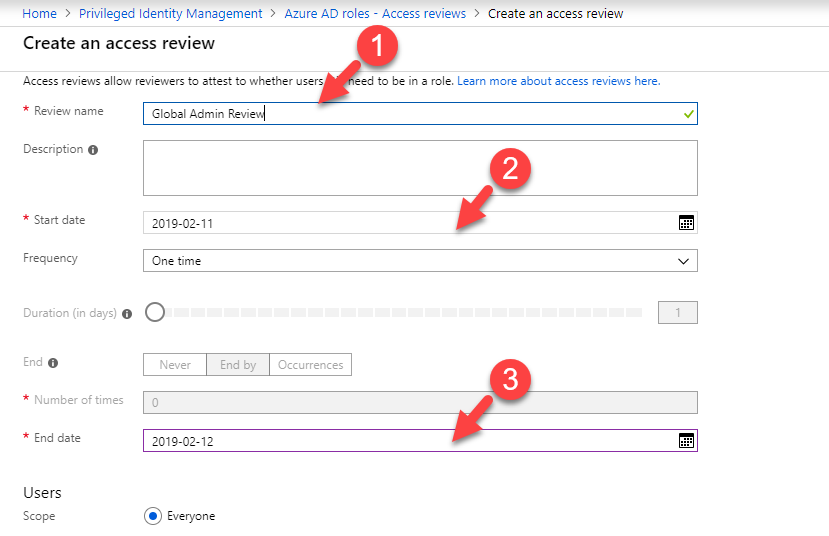This screenshot has height=536, width=829.
Task: Expand the Frequency dropdown
Action: (x=420, y=261)
